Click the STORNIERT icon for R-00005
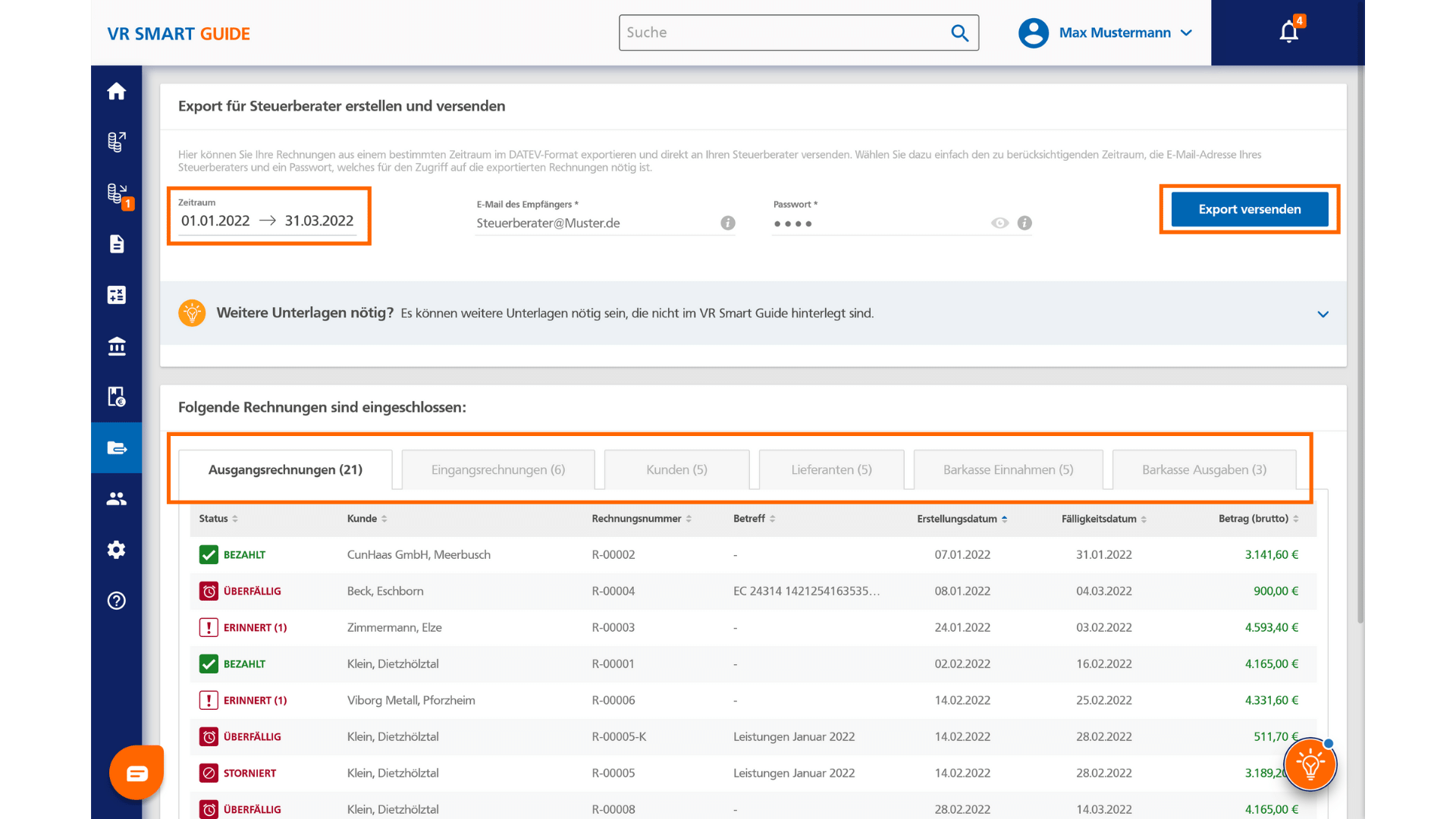 (x=209, y=773)
